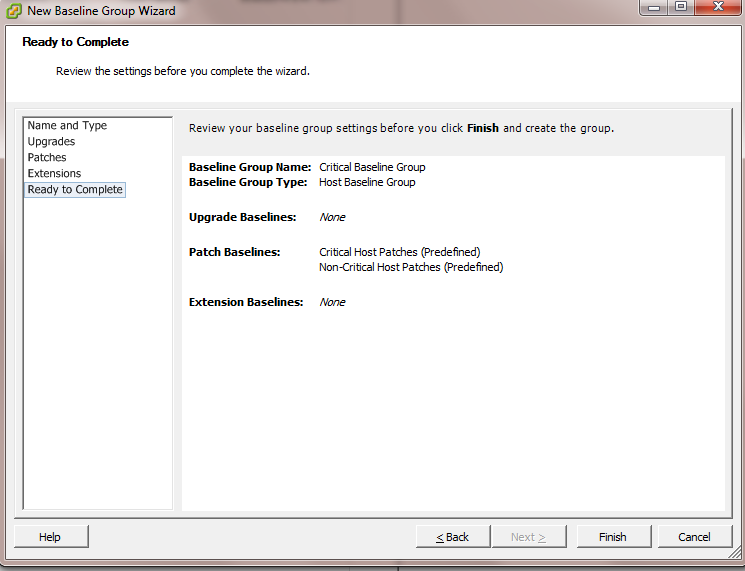The image size is (745, 571).
Task: Maximize the wizard window
Action: coord(681,7)
